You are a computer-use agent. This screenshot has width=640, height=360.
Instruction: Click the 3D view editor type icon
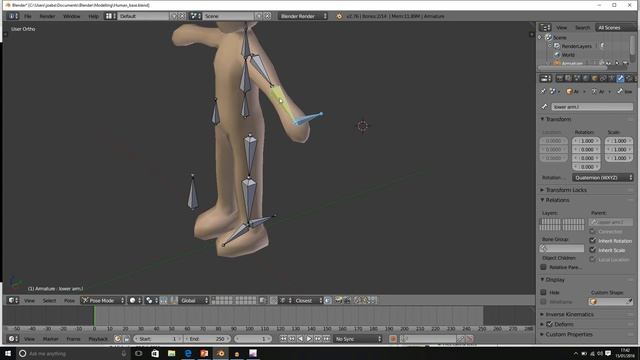(13, 300)
